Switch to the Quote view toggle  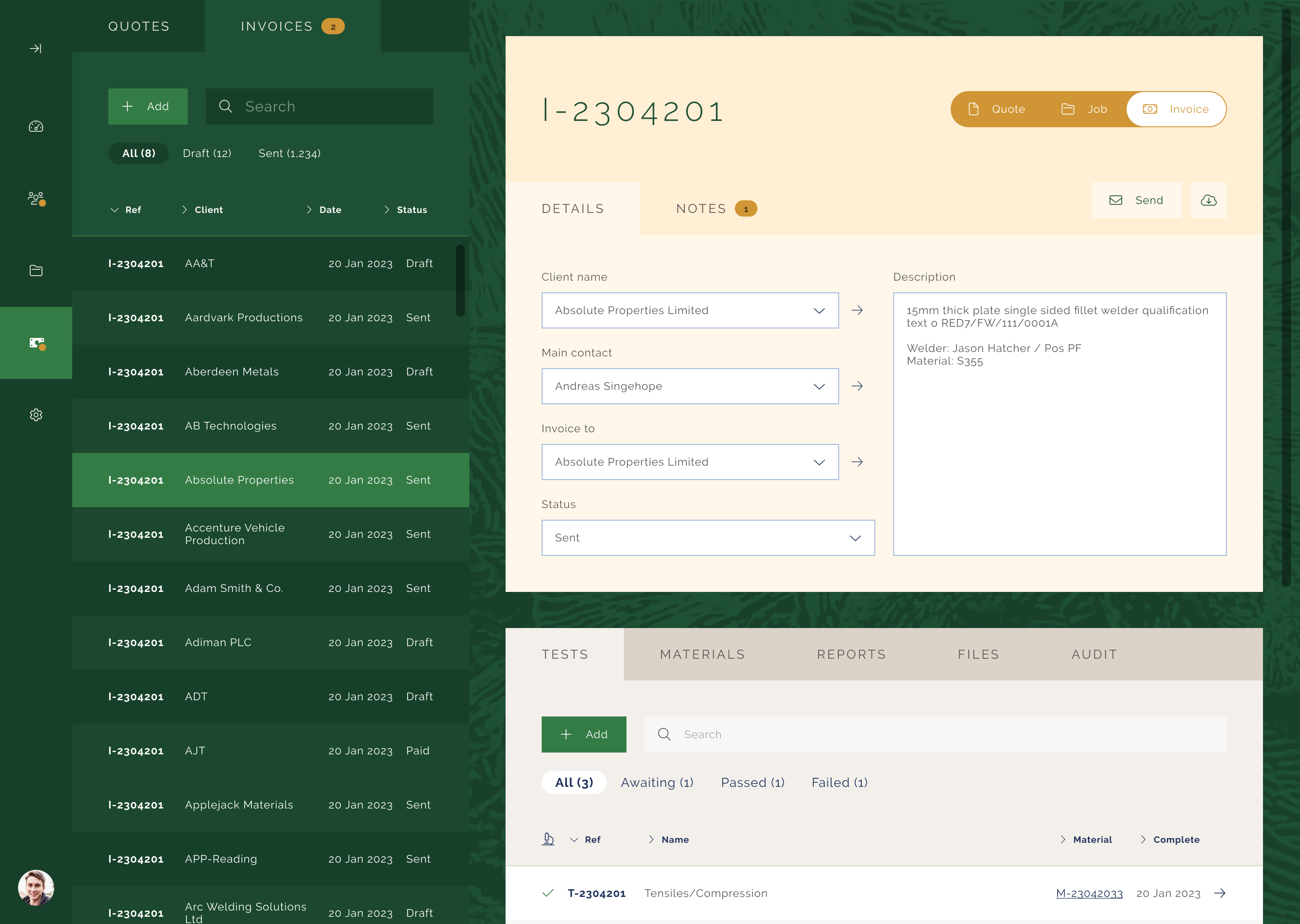tap(997, 109)
